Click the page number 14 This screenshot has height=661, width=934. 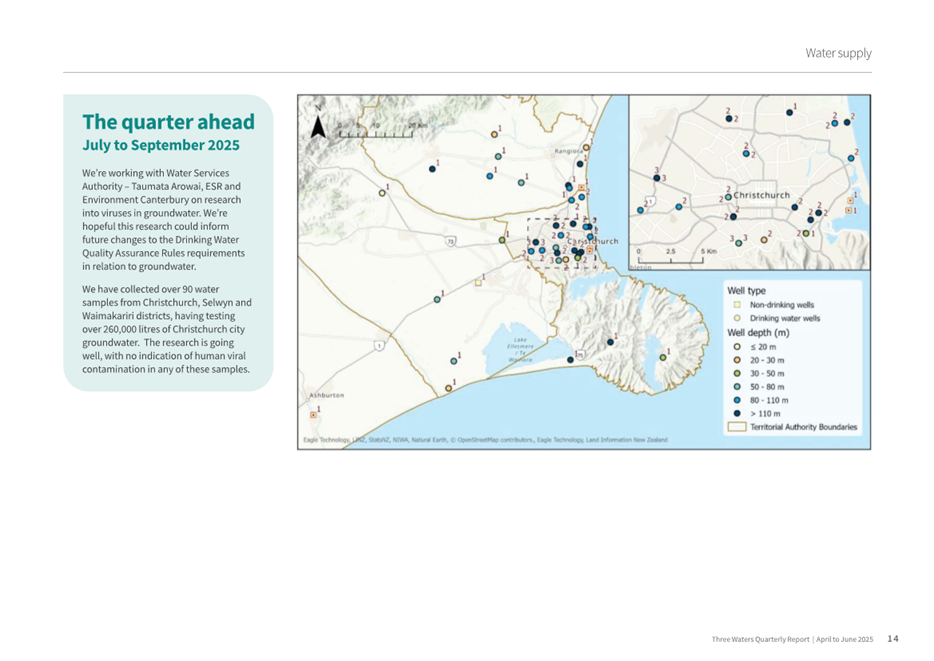(x=892, y=638)
